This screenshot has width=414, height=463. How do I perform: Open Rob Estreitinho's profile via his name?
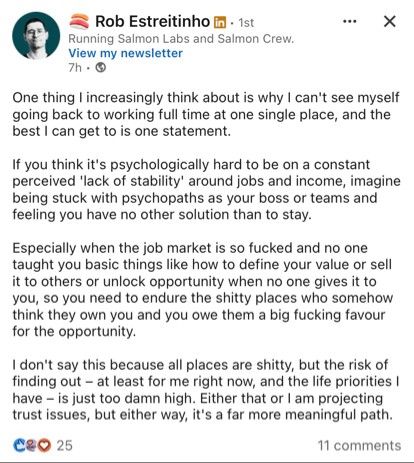tap(152, 22)
